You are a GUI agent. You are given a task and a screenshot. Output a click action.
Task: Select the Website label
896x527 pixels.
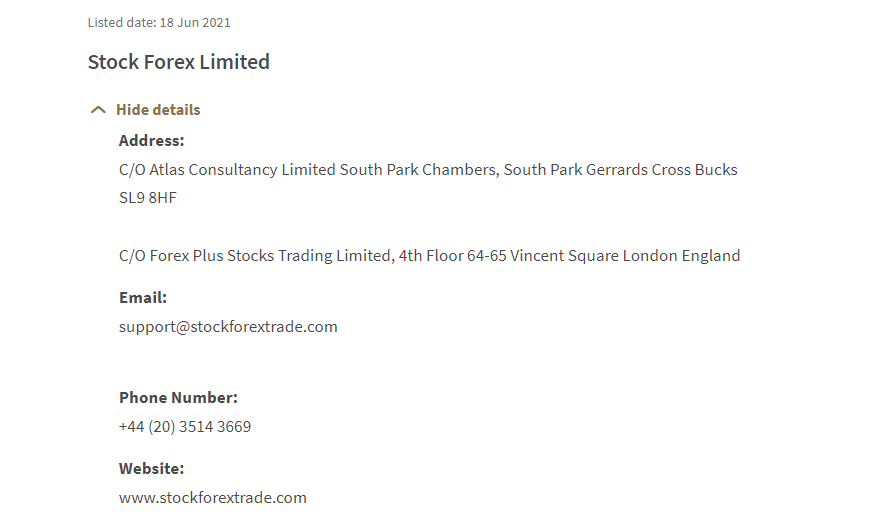pyautogui.click(x=151, y=468)
